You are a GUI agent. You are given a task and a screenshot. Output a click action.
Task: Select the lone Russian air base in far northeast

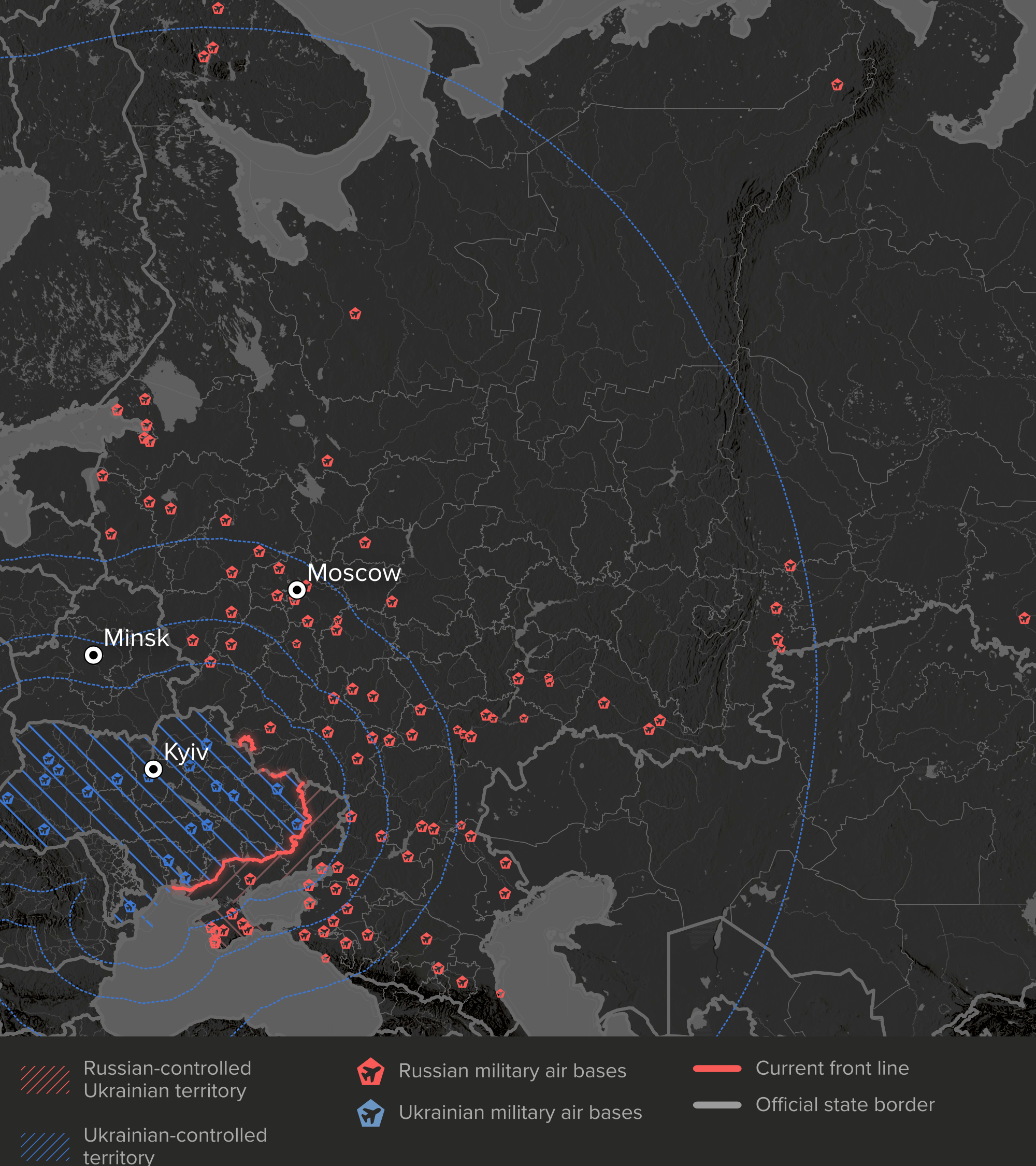tap(837, 85)
